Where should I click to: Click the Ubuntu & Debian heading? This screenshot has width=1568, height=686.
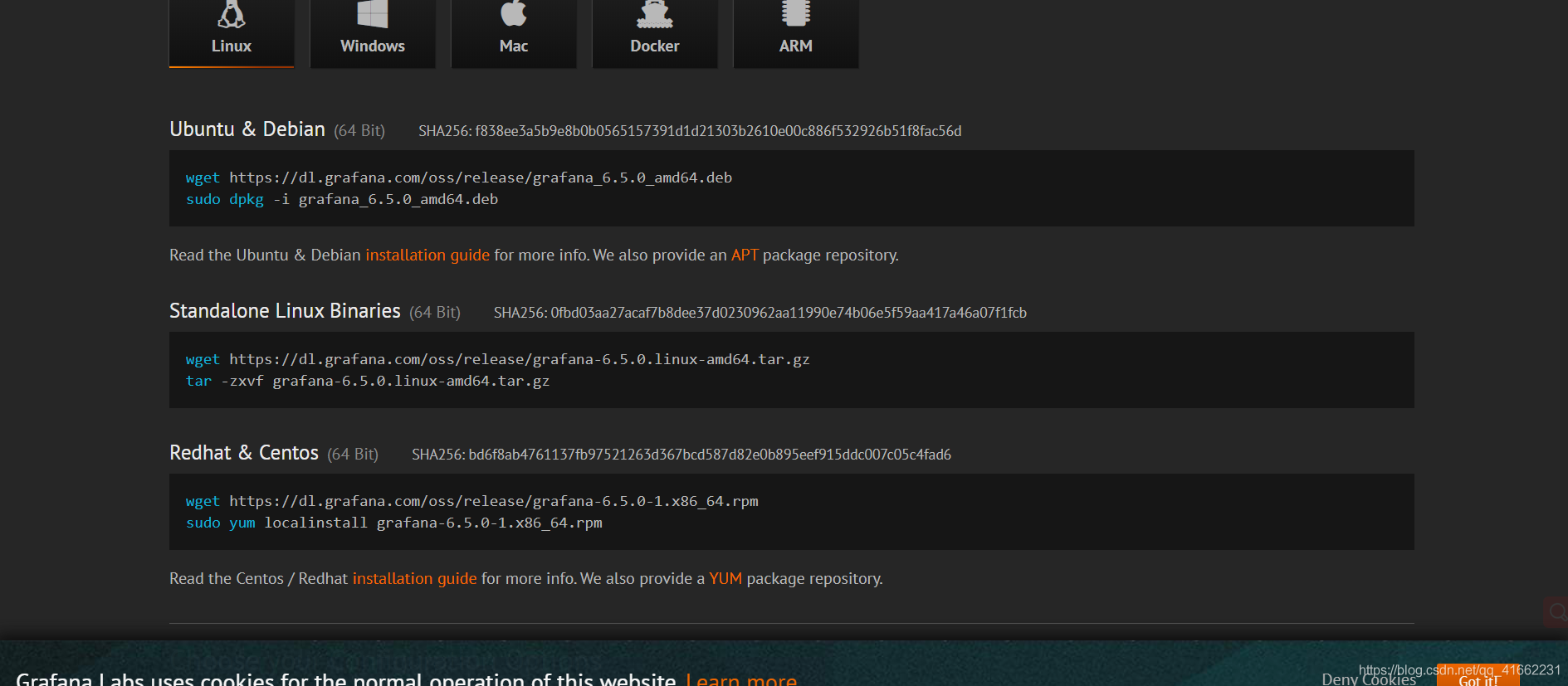tap(247, 129)
